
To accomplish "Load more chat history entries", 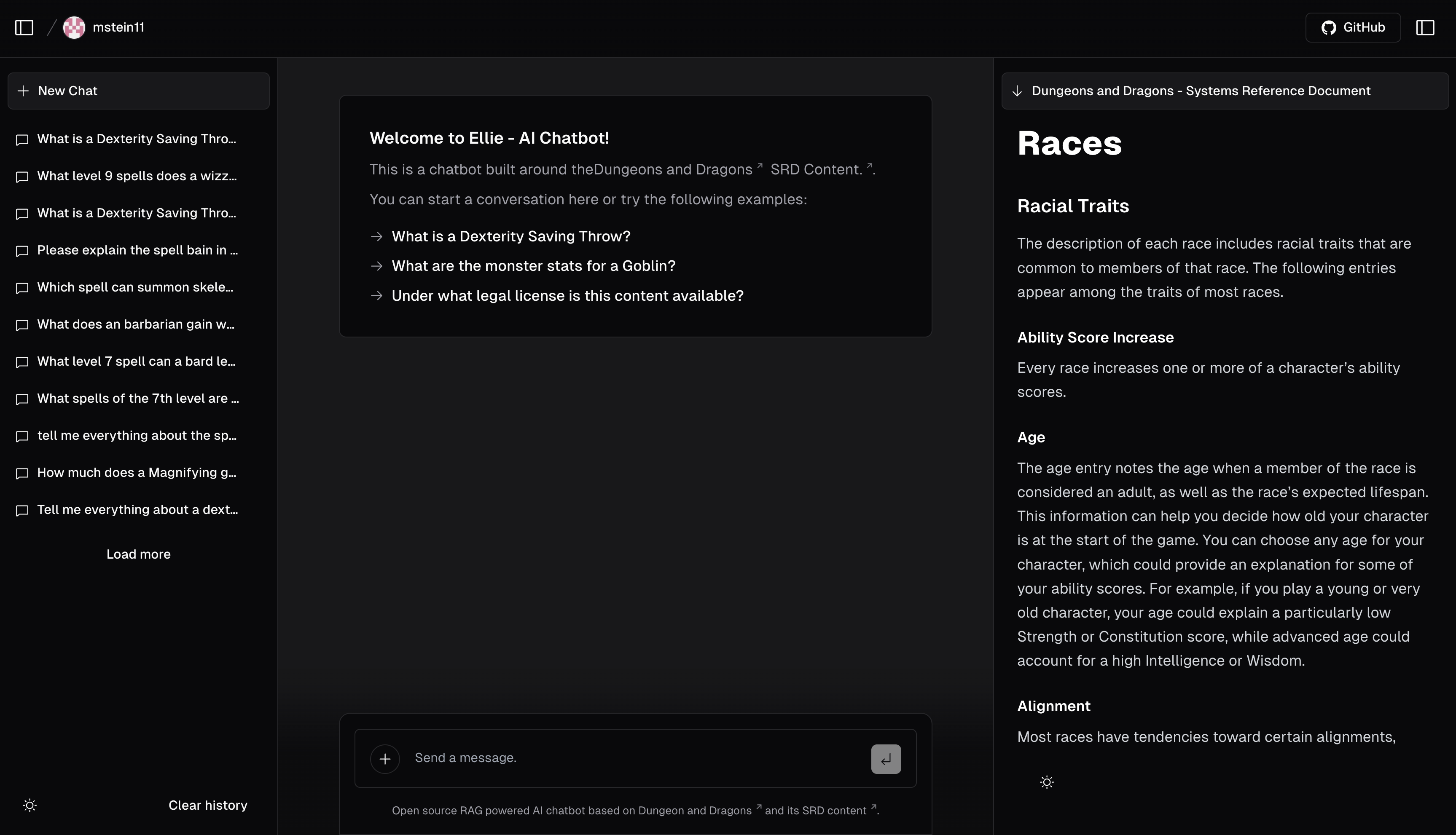I will pyautogui.click(x=138, y=554).
